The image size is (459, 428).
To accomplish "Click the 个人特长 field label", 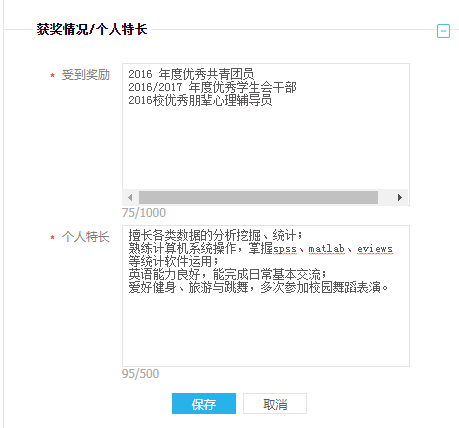I will pyautogui.click(x=86, y=237).
